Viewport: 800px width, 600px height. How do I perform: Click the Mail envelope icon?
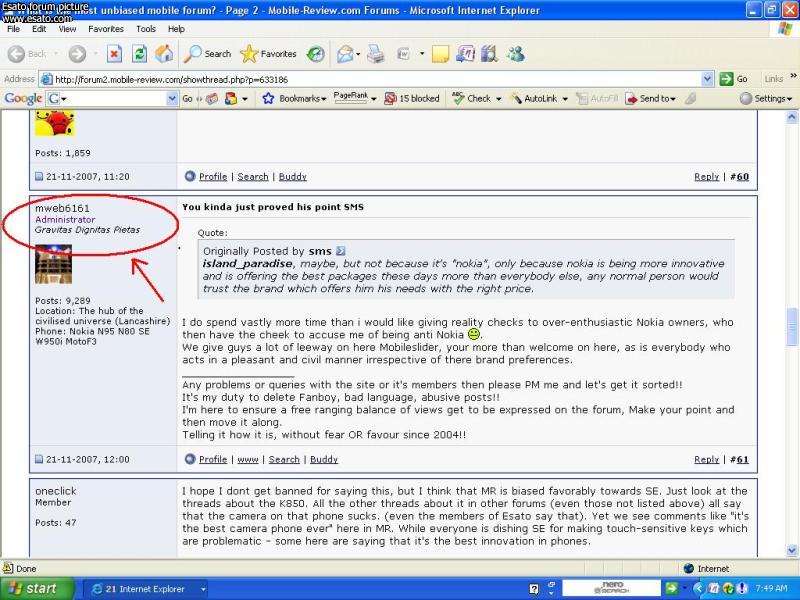pyautogui.click(x=345, y=54)
